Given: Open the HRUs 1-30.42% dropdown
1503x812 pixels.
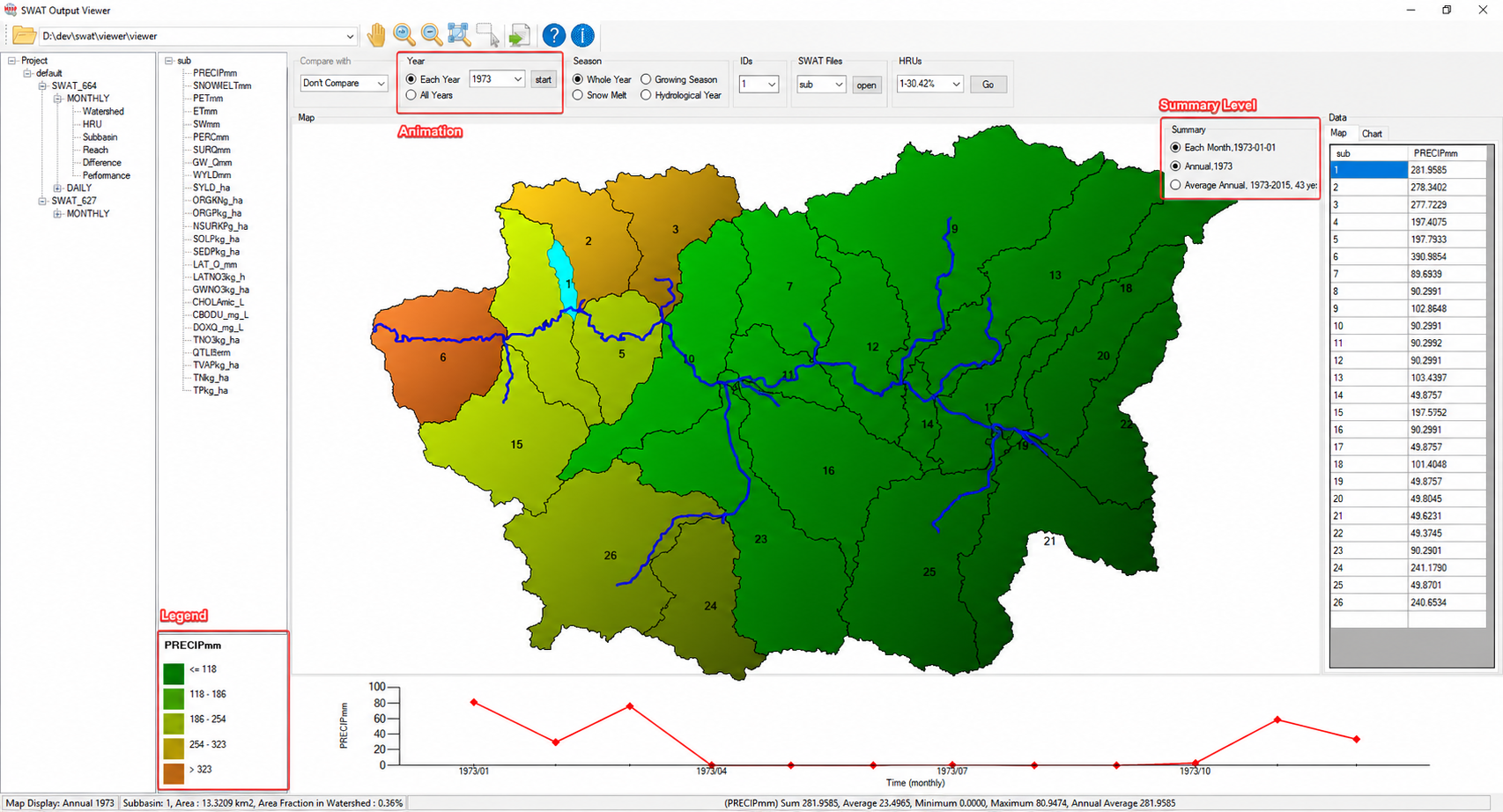Looking at the screenshot, I should tap(955, 84).
